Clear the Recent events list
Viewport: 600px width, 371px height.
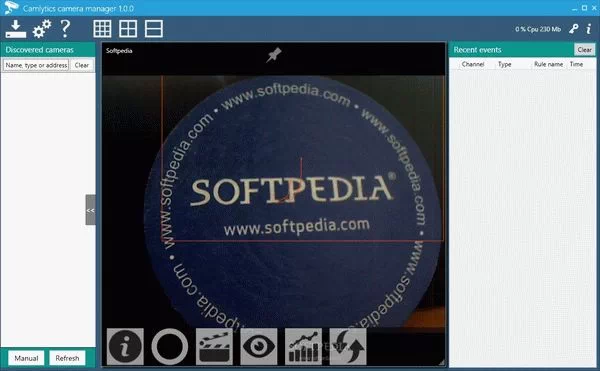(x=584, y=50)
